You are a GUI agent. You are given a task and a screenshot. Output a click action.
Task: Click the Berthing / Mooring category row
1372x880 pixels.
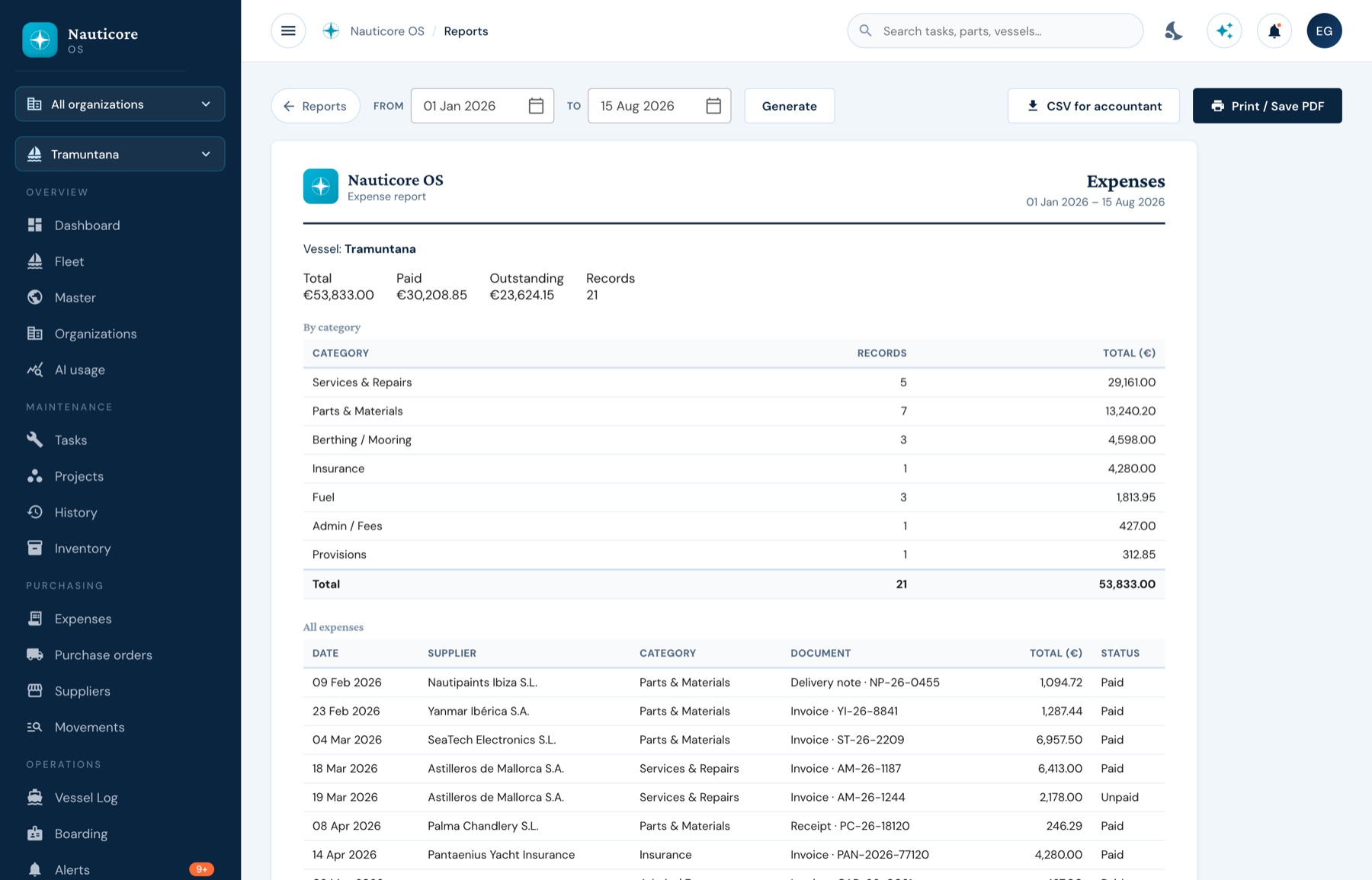(733, 440)
